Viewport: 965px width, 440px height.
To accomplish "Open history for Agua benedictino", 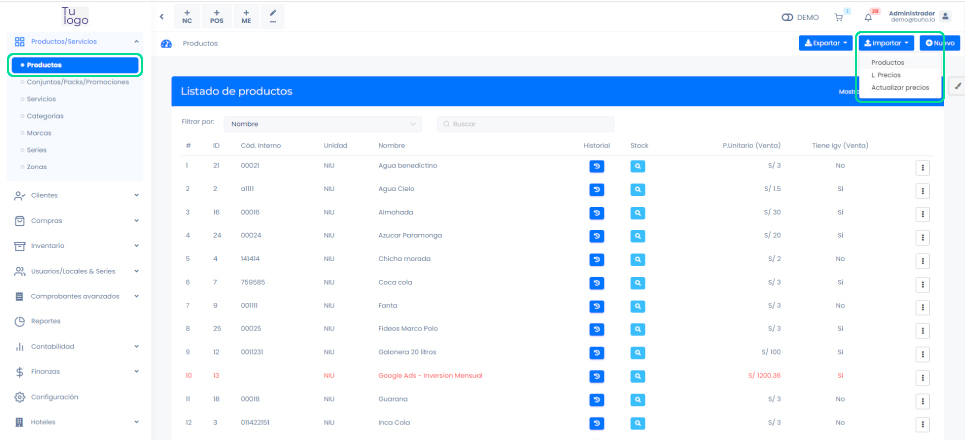I will pos(597,165).
